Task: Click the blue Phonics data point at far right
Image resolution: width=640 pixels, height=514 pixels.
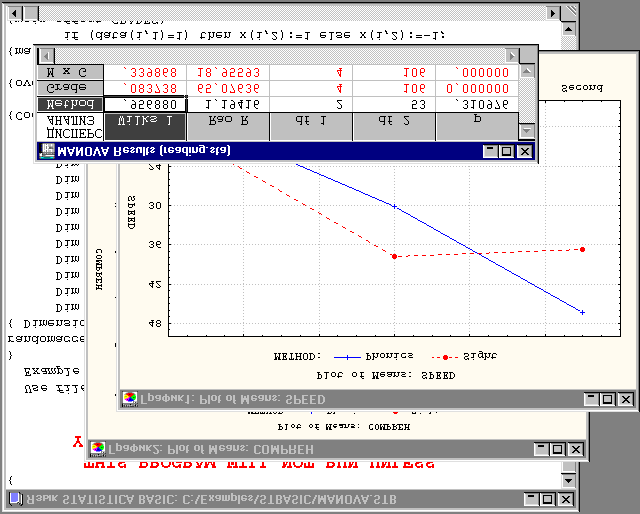Action: point(582,312)
